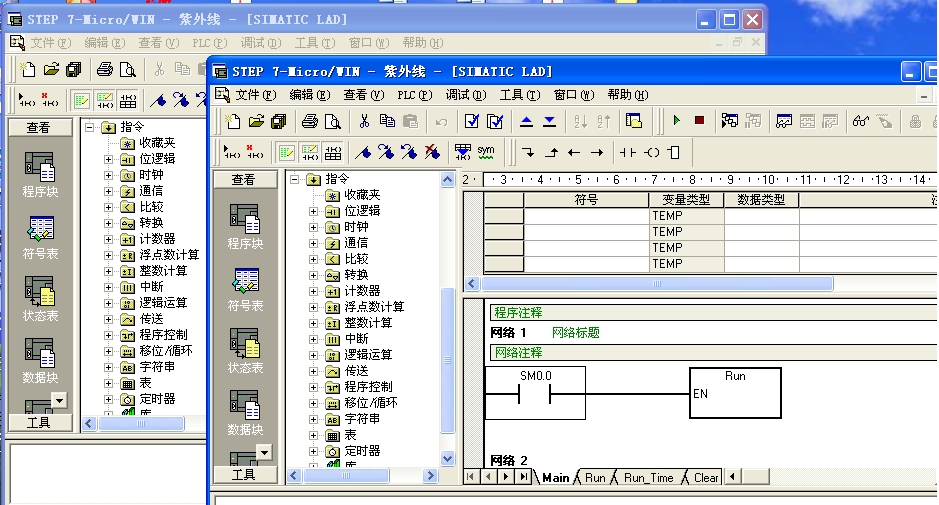Expand 通信 folder in back window tree
This screenshot has width=939, height=505.
[108, 191]
